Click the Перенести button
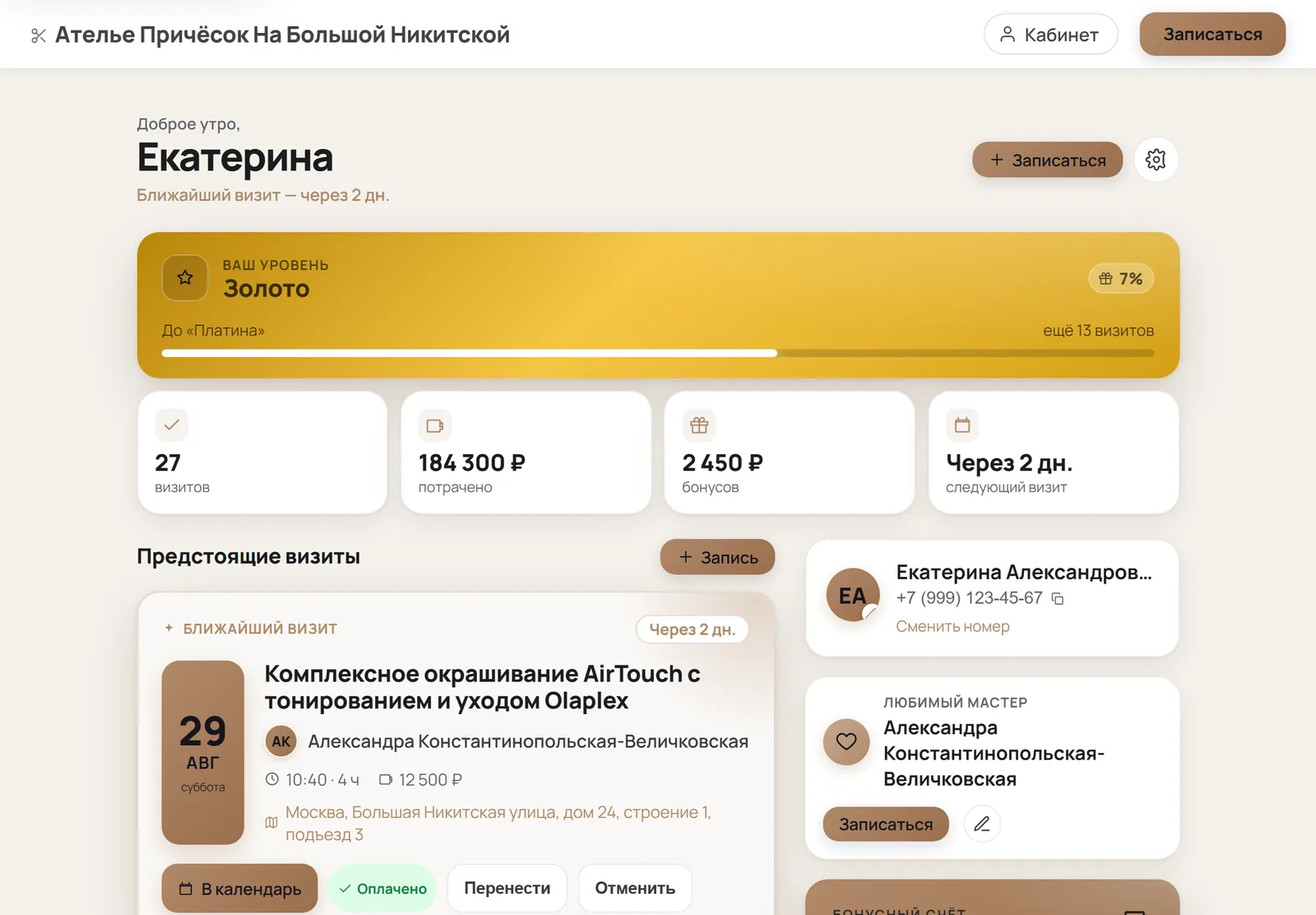The height and width of the screenshot is (915, 1316). point(507,889)
